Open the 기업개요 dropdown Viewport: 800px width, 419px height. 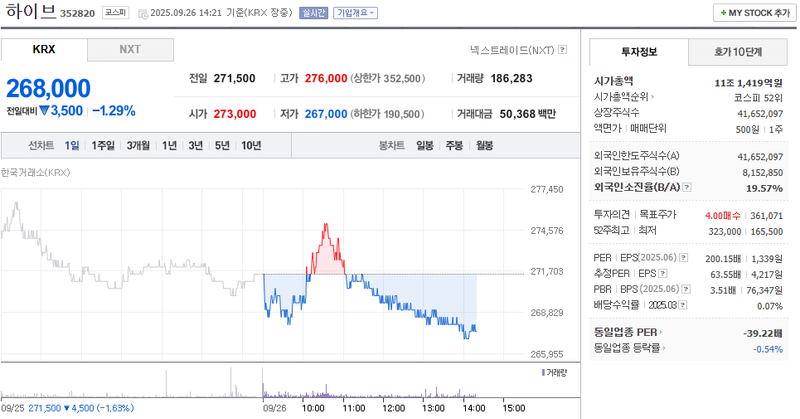[x=356, y=13]
